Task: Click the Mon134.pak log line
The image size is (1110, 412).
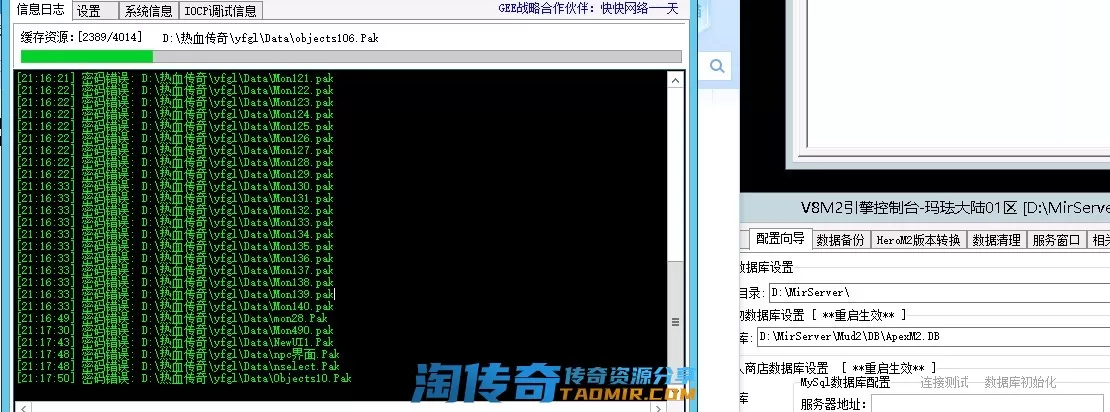Action: coord(174,234)
